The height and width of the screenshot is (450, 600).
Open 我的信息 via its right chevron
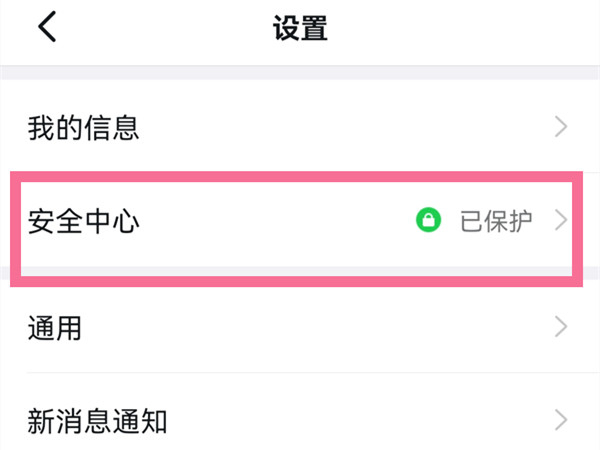click(x=561, y=127)
